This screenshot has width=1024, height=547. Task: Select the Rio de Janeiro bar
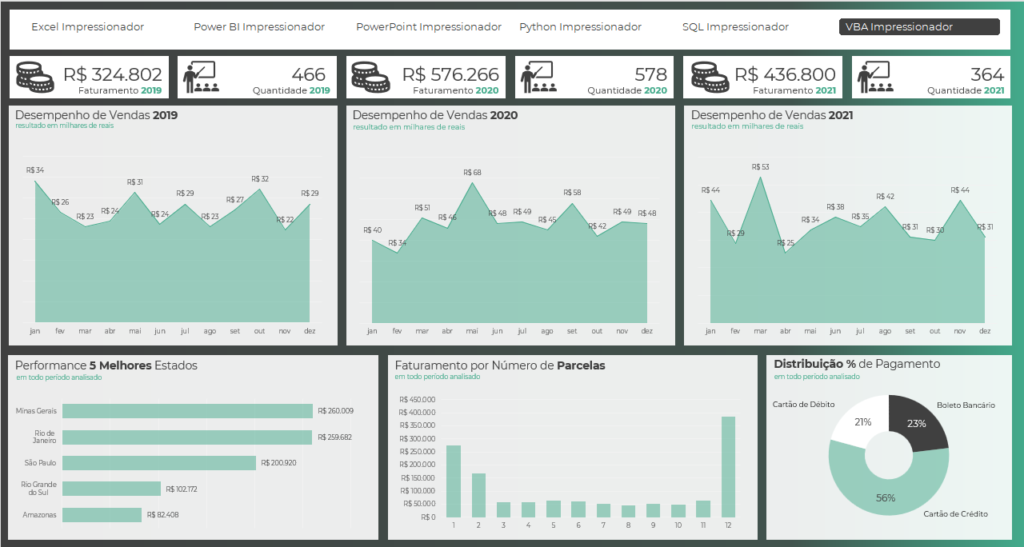[x=187, y=437]
